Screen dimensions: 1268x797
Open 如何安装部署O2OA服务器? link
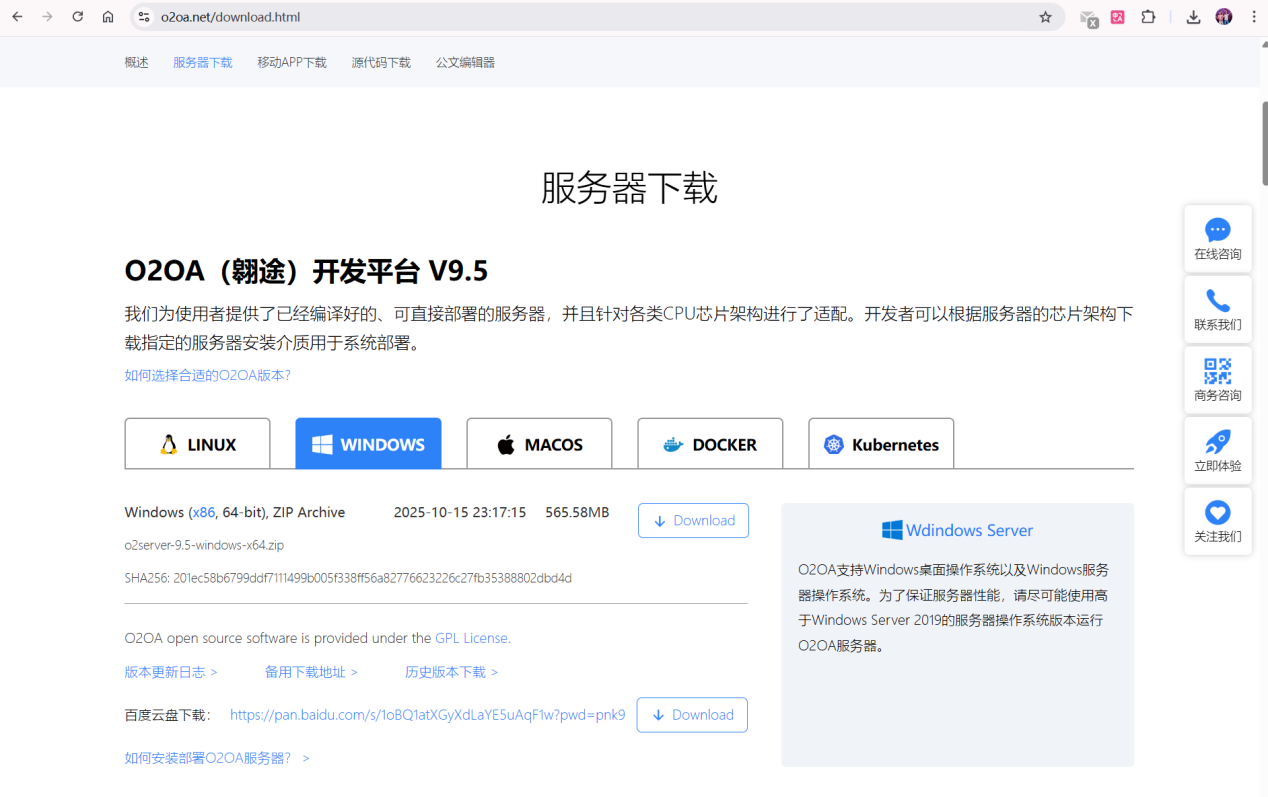click(x=217, y=758)
